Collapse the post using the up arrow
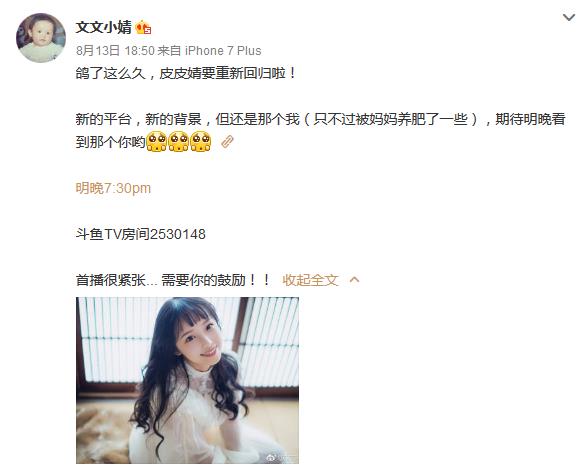Image resolution: width=581 pixels, height=467 pixels. tap(354, 280)
